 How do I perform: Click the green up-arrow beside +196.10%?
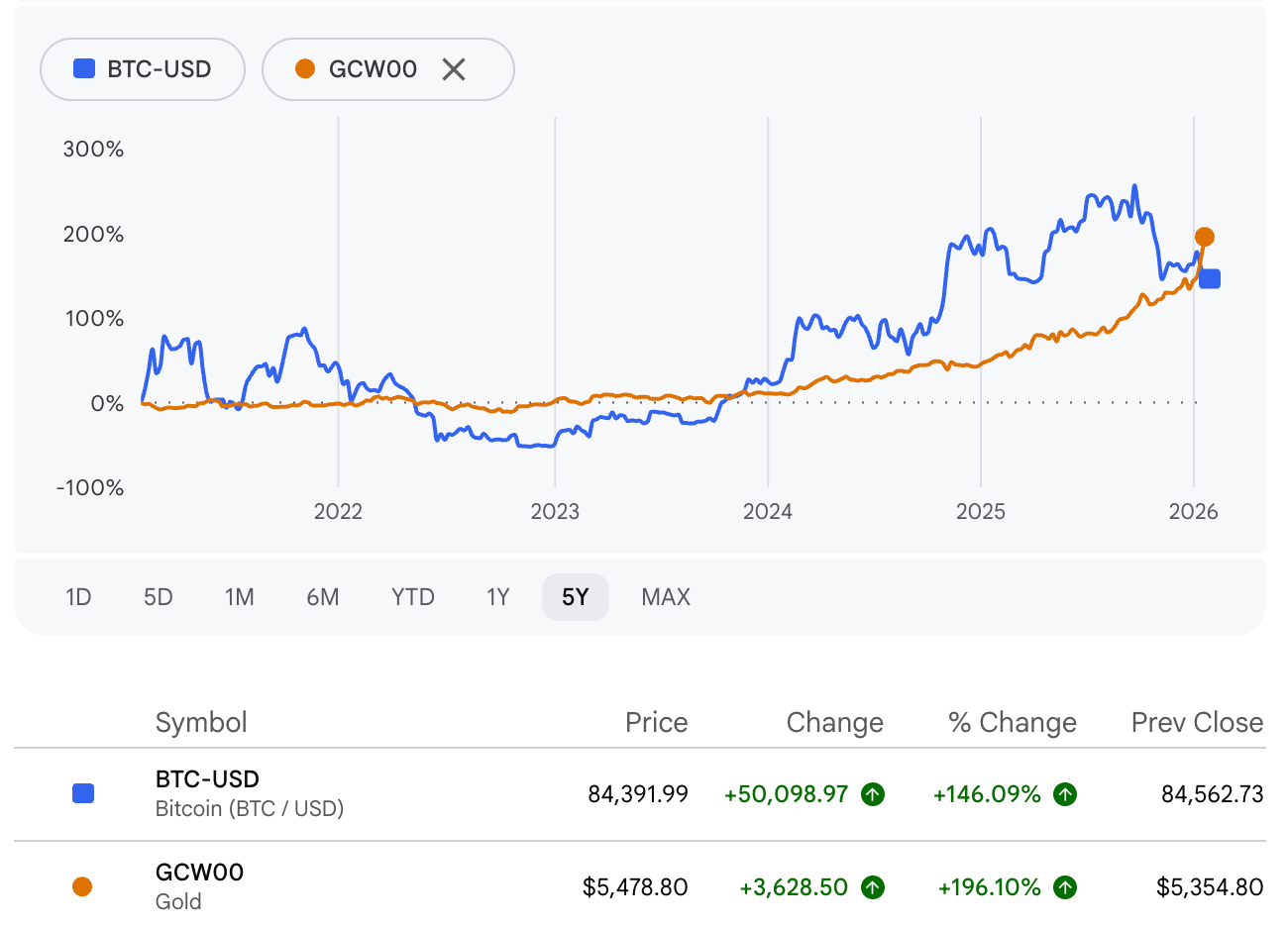[1065, 887]
